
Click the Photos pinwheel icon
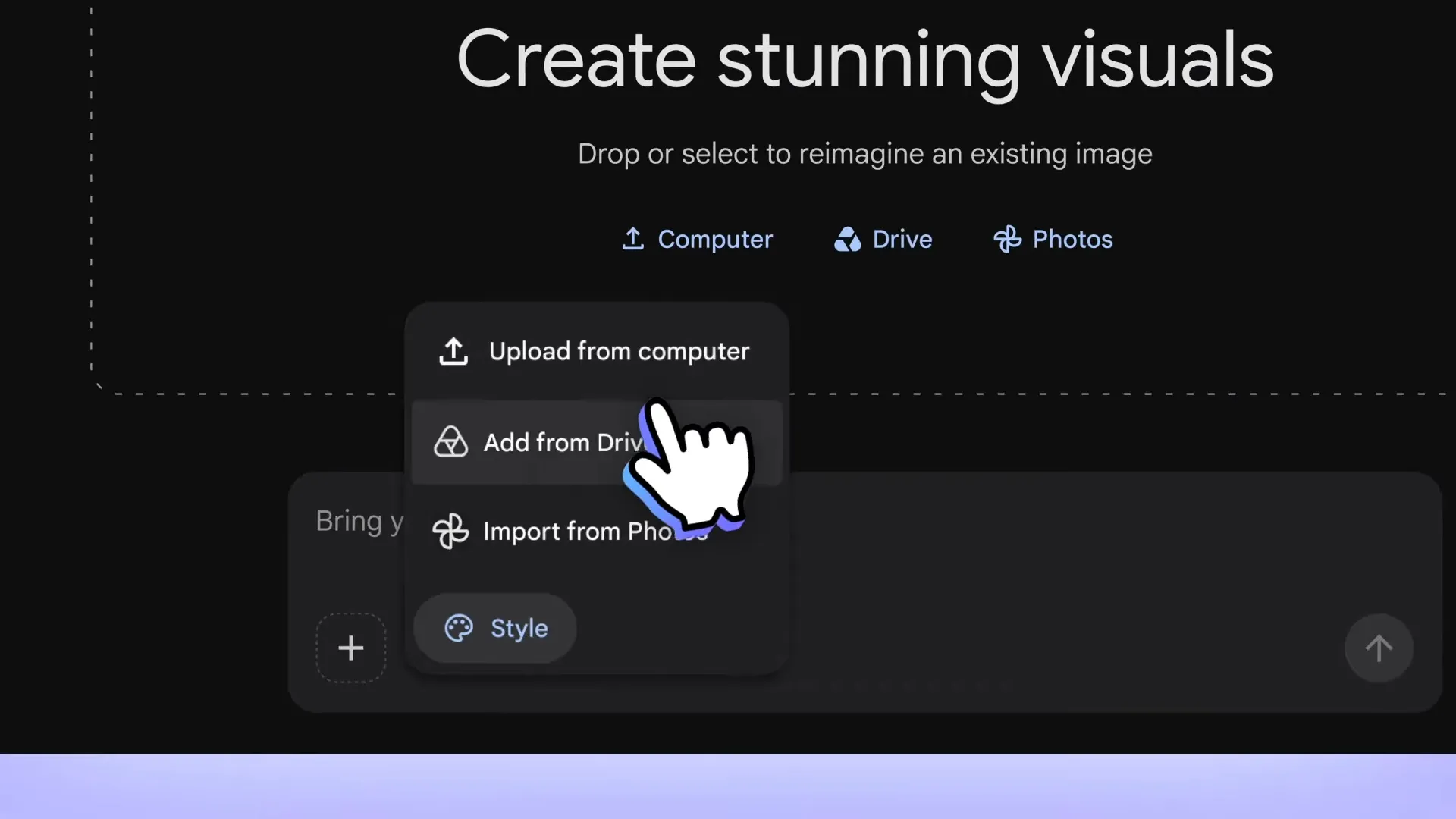coord(1007,239)
